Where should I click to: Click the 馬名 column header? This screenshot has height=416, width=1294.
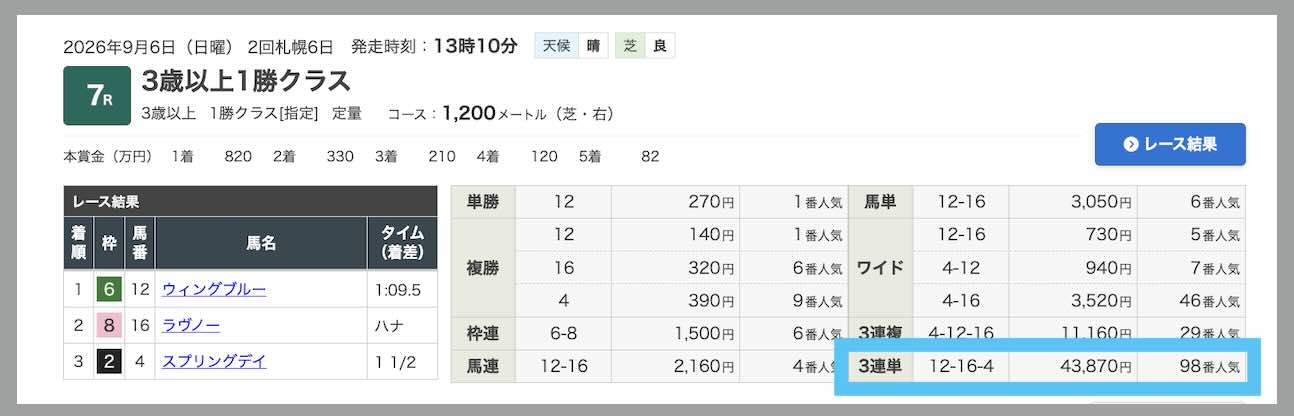(261, 242)
